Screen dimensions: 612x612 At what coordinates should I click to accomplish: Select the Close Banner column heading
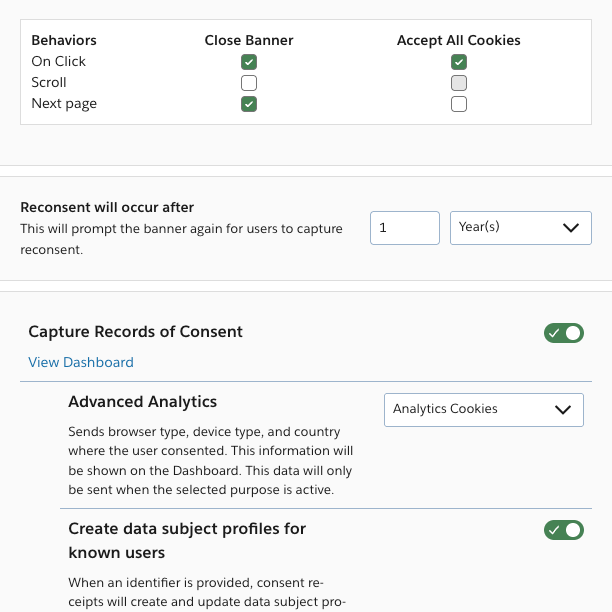(249, 41)
